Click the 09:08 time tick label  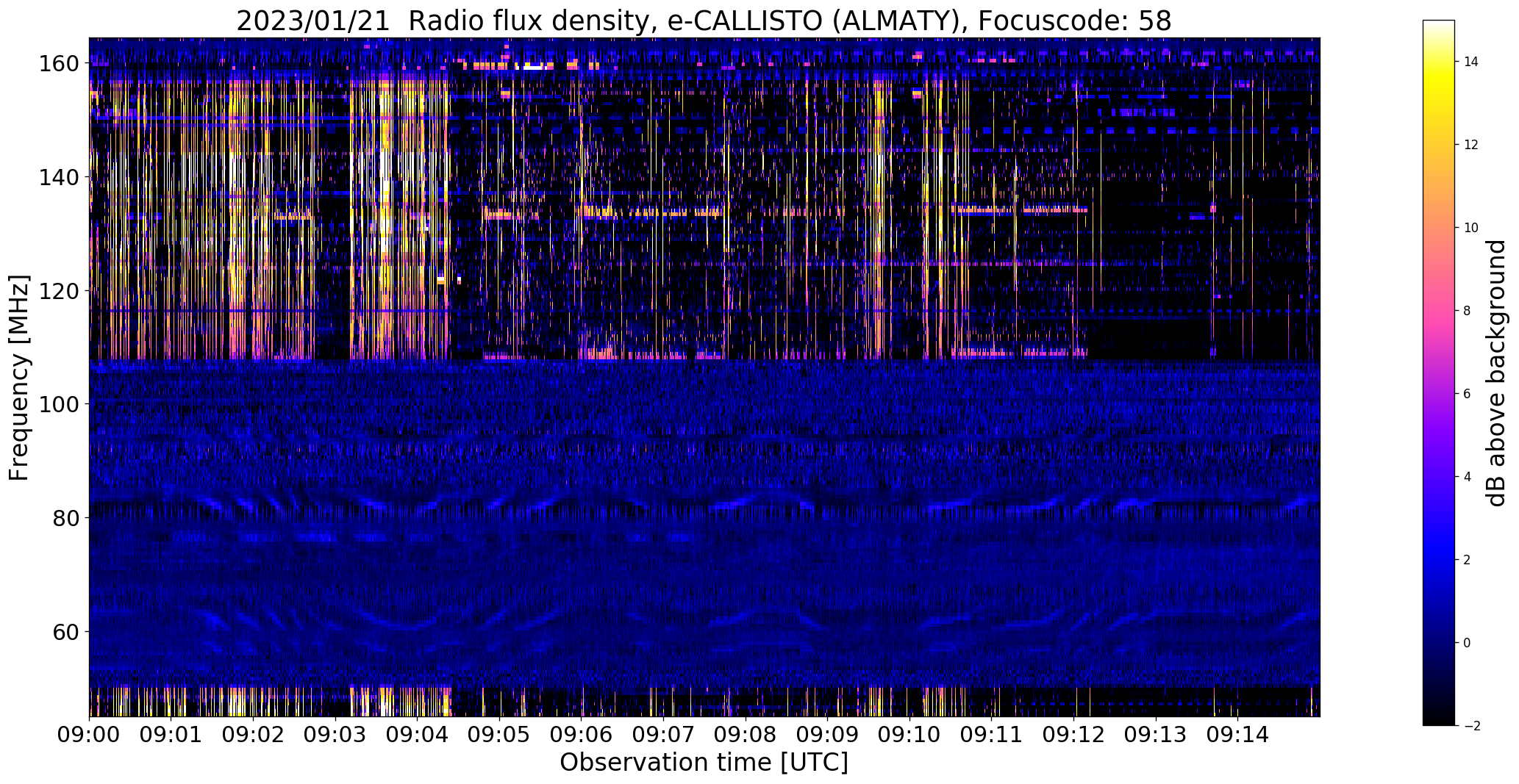[x=746, y=735]
